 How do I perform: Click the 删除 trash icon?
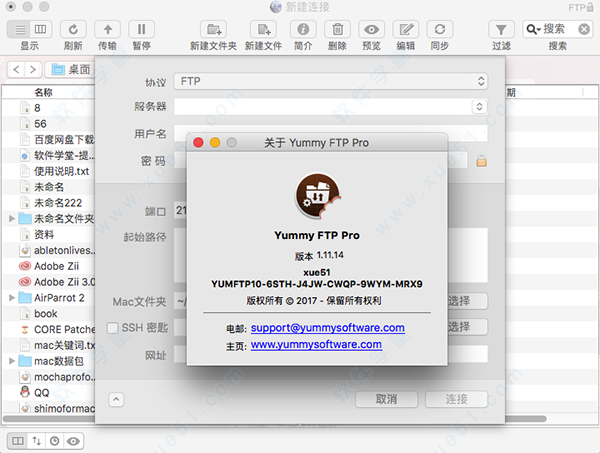click(337, 29)
